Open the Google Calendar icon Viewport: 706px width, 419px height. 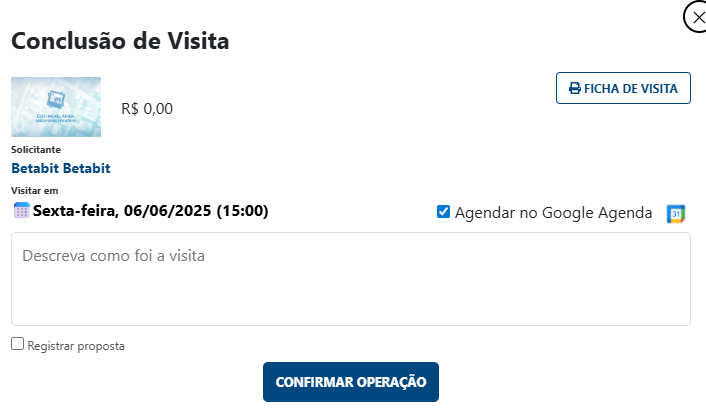pyautogui.click(x=676, y=213)
